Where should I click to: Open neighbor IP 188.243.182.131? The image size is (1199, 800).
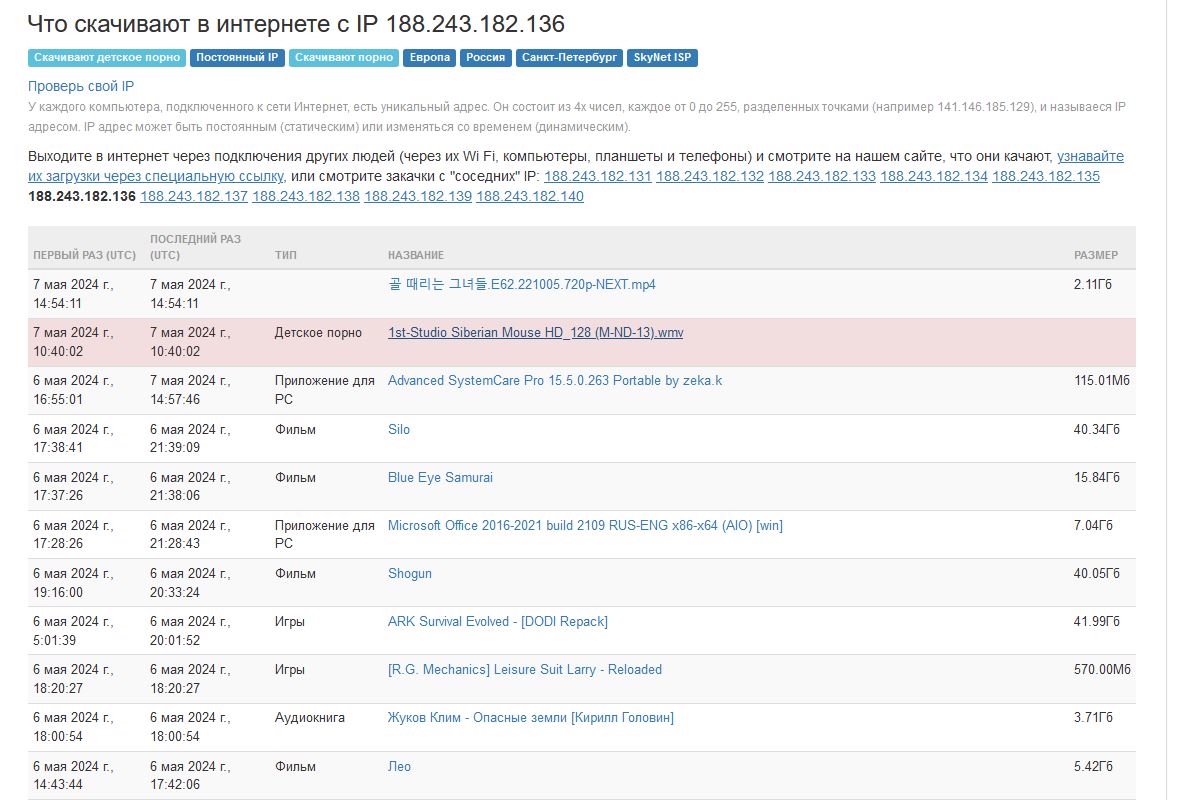(x=598, y=176)
